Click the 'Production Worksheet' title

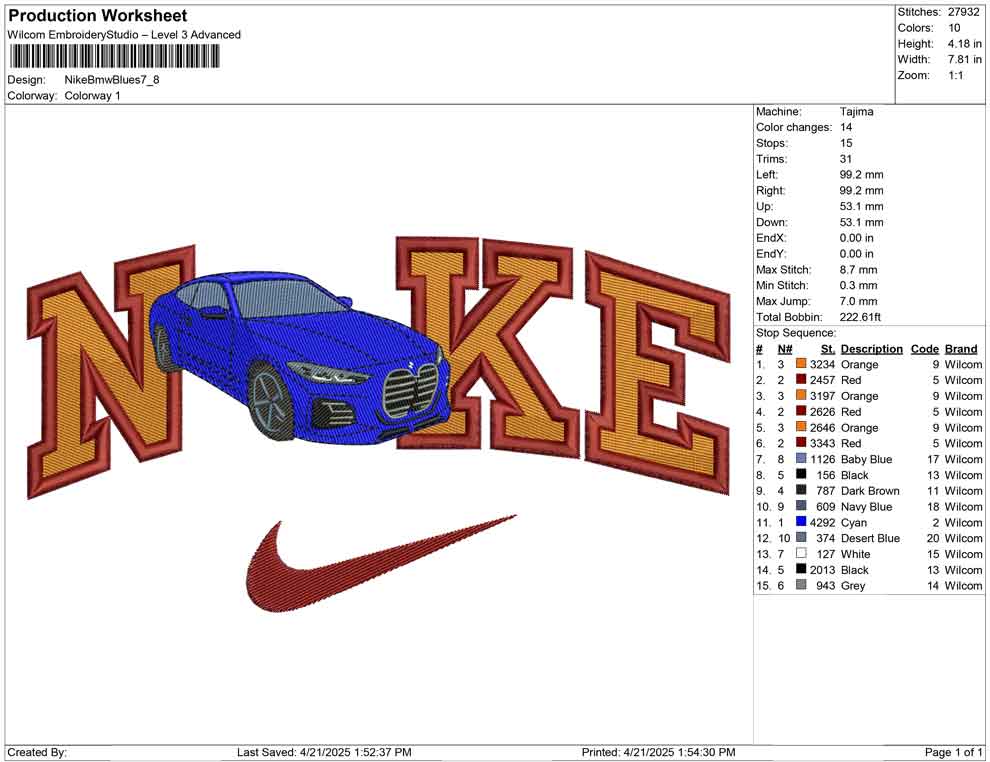click(97, 16)
